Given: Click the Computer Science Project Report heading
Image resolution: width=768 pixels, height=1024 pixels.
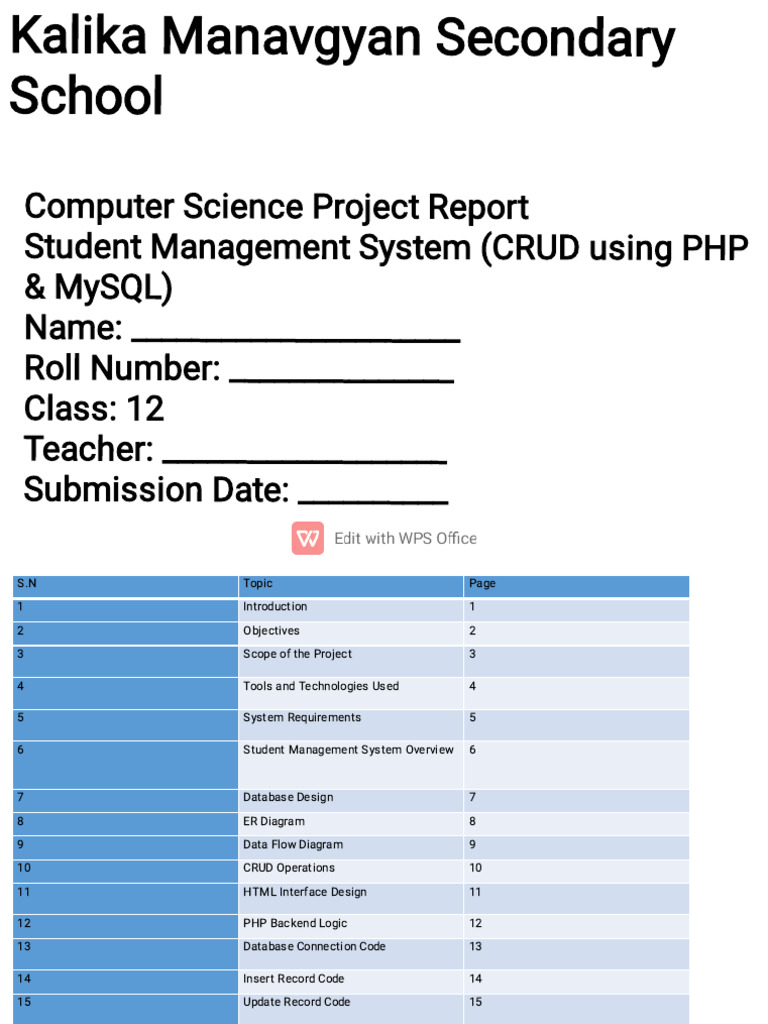Looking at the screenshot, I should pyautogui.click(x=276, y=206).
